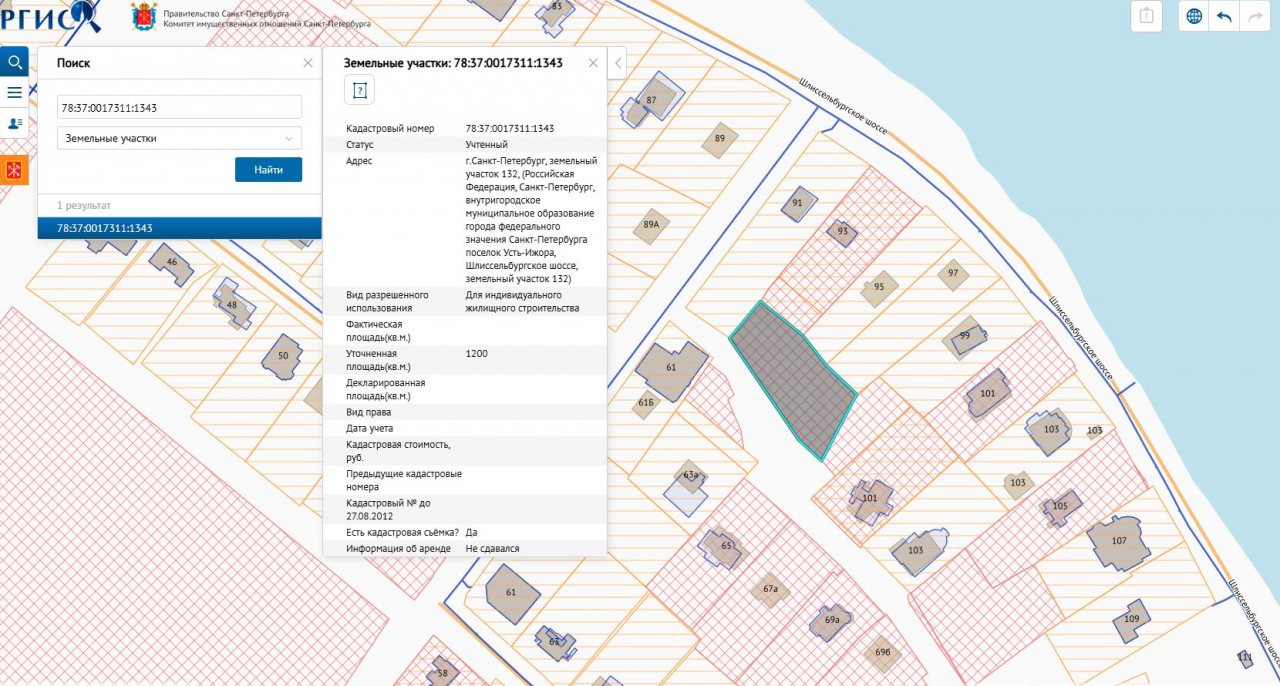Viewport: 1280px width, 686px height.
Task: Go back to previous map view arrow
Action: [1223, 16]
